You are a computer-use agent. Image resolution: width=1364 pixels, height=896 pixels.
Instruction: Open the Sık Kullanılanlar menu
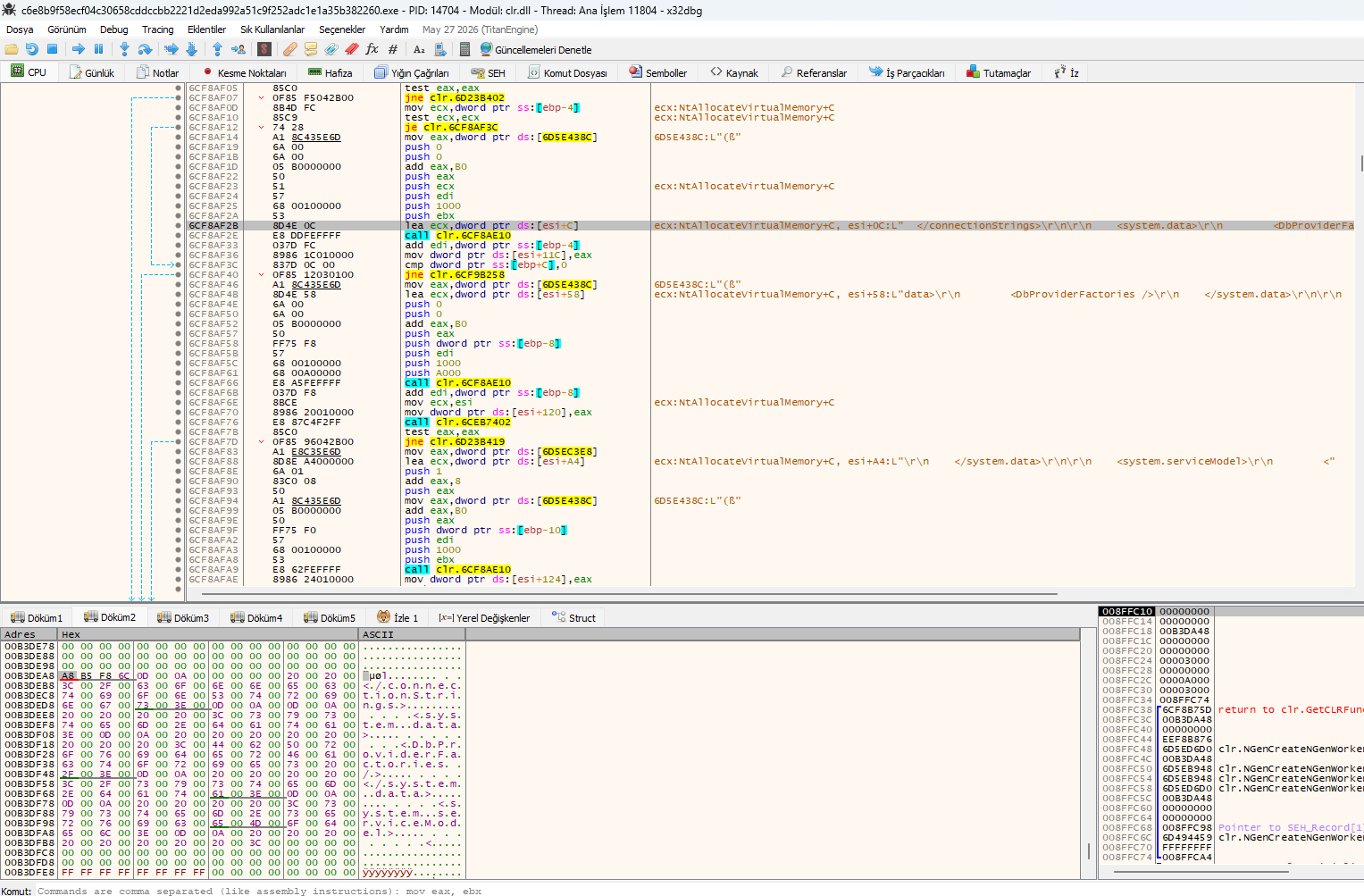[272, 29]
